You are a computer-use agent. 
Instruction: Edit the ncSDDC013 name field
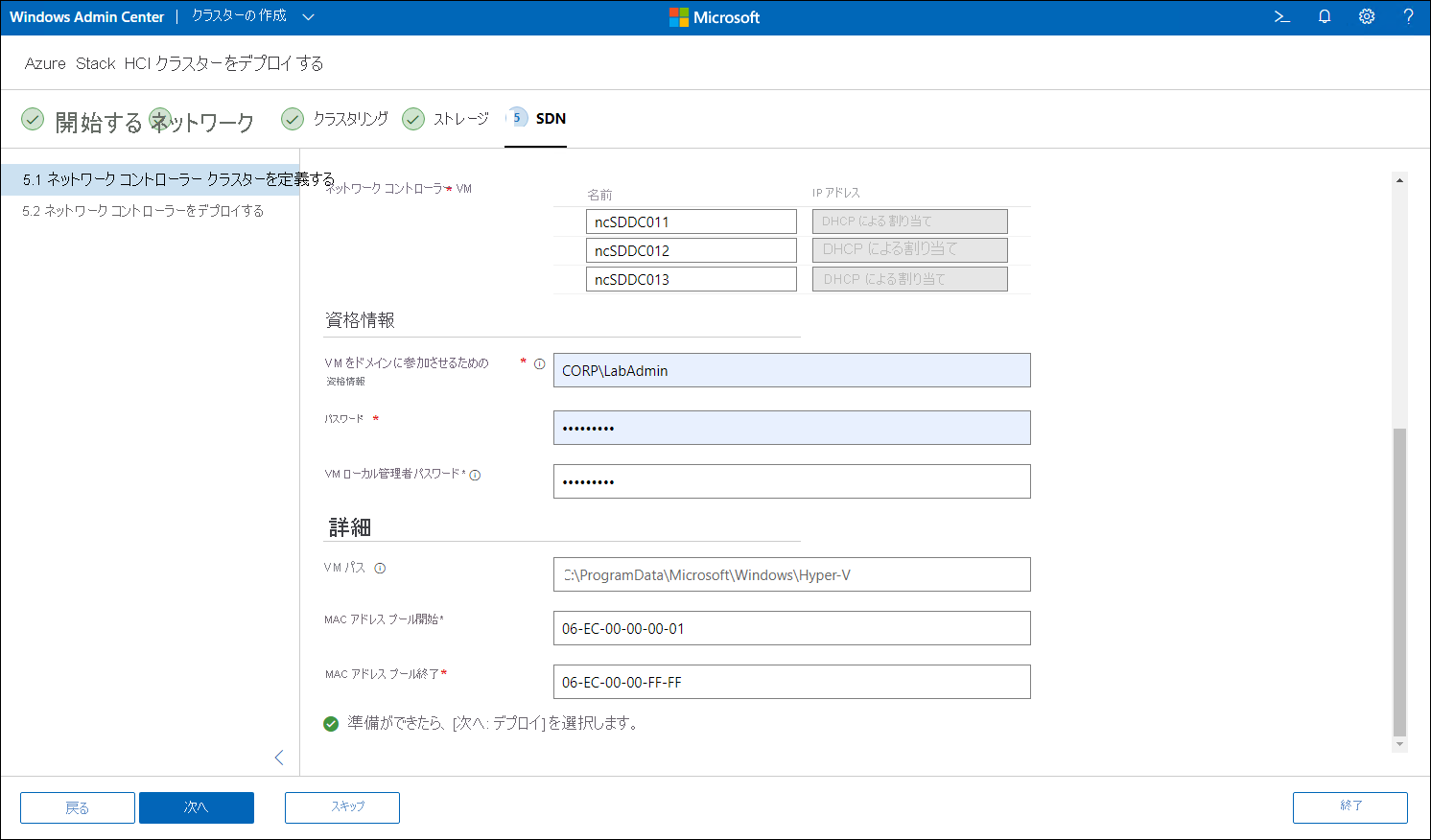pyautogui.click(x=691, y=279)
